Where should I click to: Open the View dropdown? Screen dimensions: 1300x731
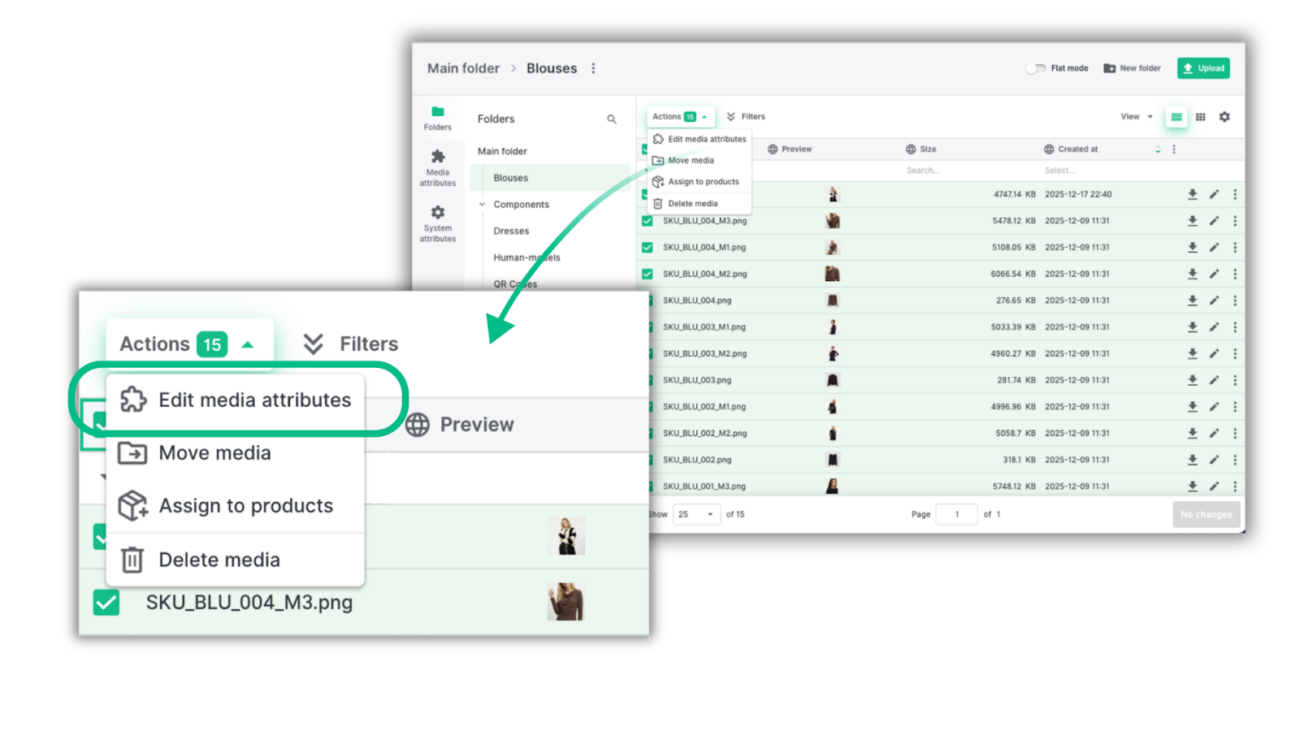pos(1136,117)
